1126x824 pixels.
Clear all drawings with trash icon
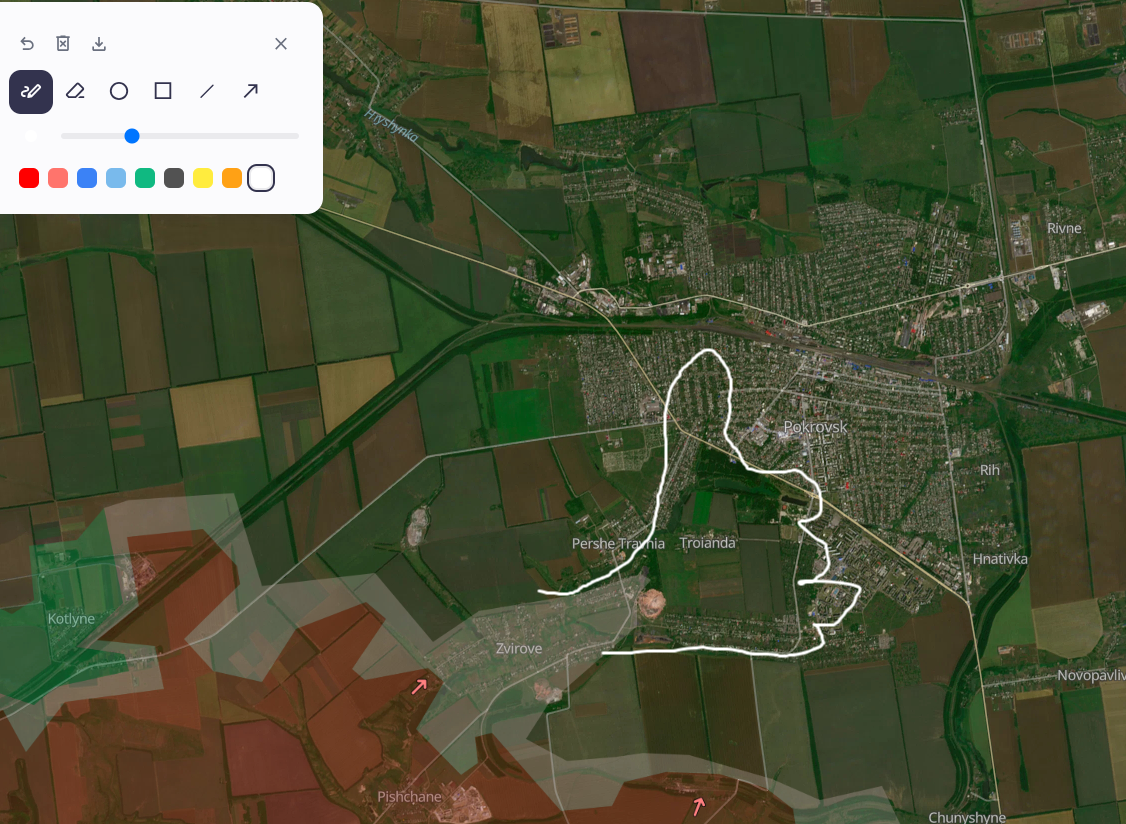63,44
